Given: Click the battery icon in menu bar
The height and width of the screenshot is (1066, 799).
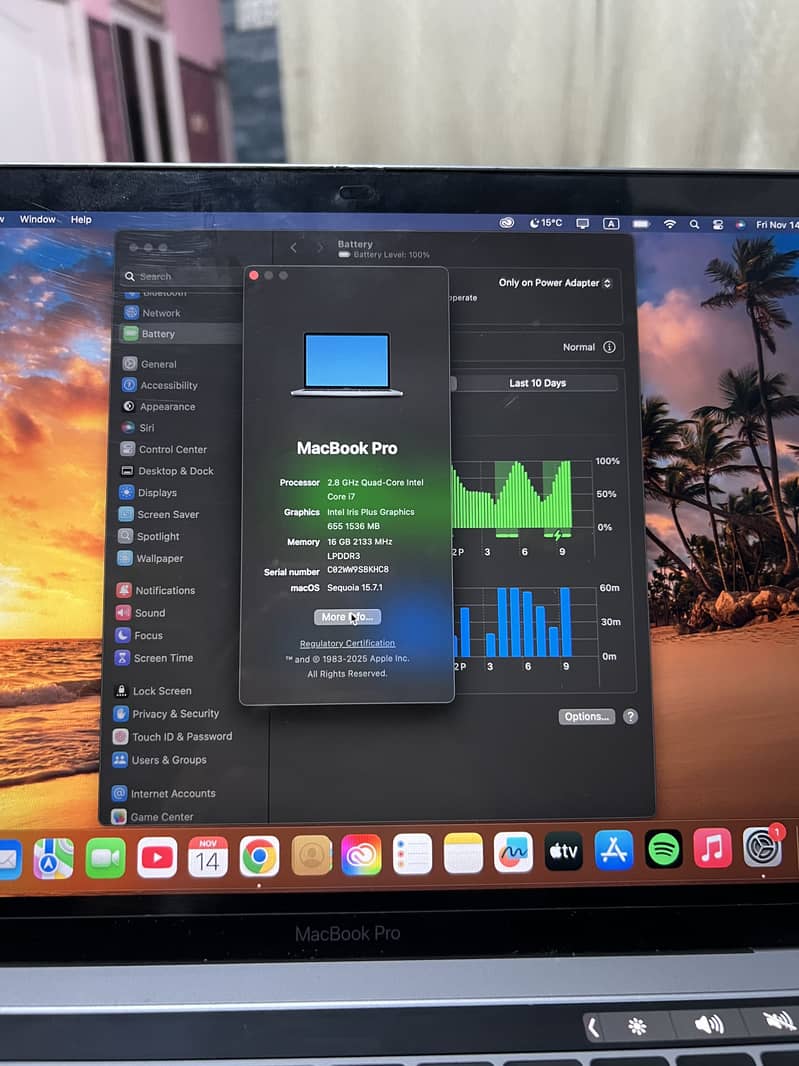Looking at the screenshot, I should tap(641, 224).
